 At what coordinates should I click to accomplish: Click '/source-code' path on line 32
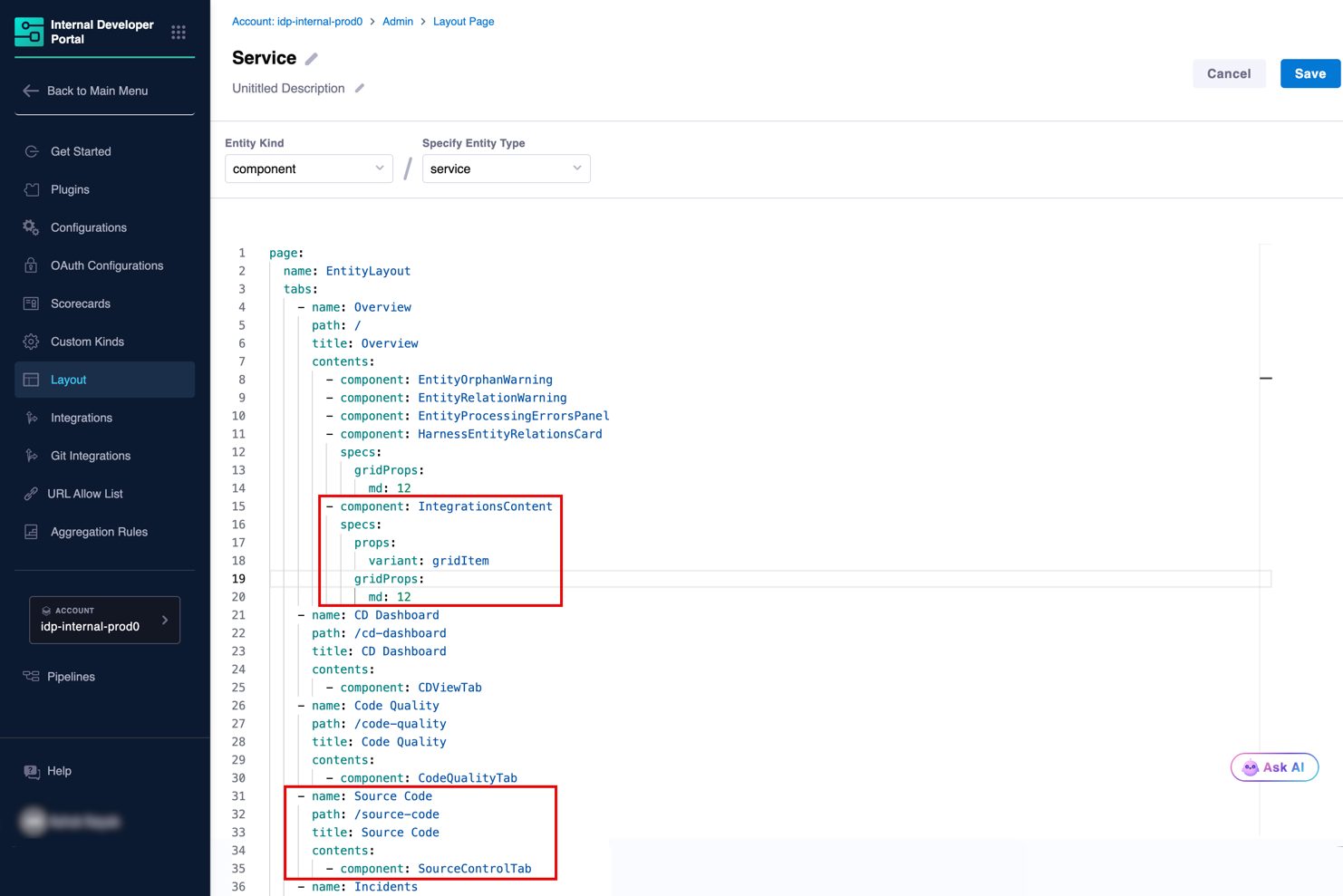[397, 814]
